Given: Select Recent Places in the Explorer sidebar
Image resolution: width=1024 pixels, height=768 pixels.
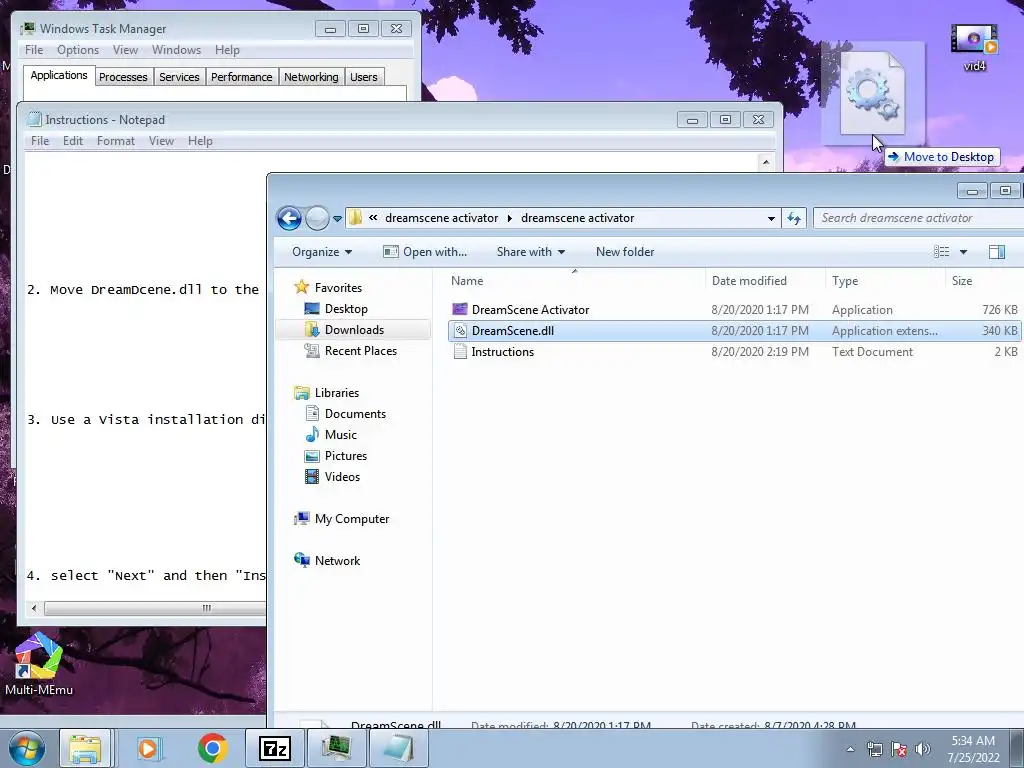Looking at the screenshot, I should [361, 351].
